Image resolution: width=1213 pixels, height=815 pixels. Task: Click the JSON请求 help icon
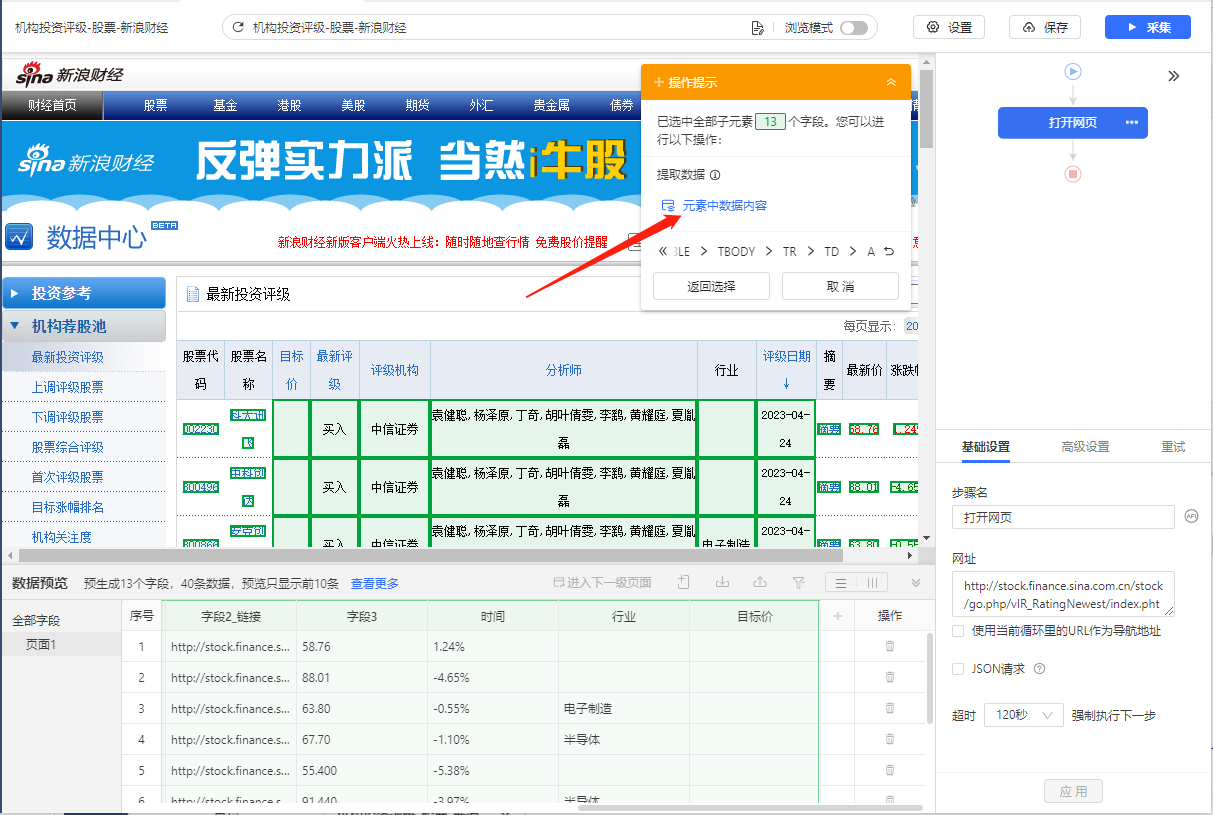point(1039,669)
